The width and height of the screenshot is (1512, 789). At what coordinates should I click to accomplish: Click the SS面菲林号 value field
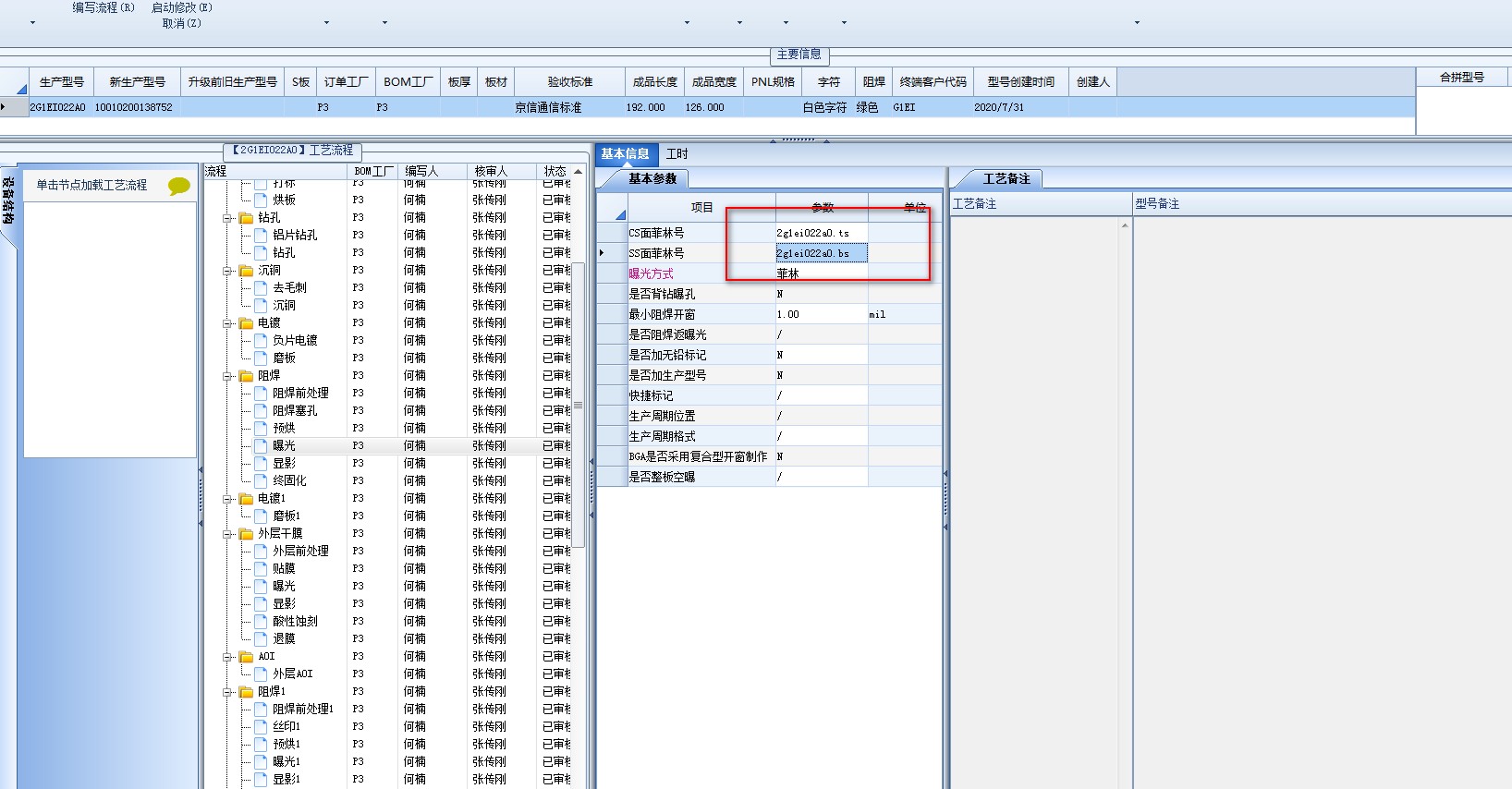click(822, 253)
